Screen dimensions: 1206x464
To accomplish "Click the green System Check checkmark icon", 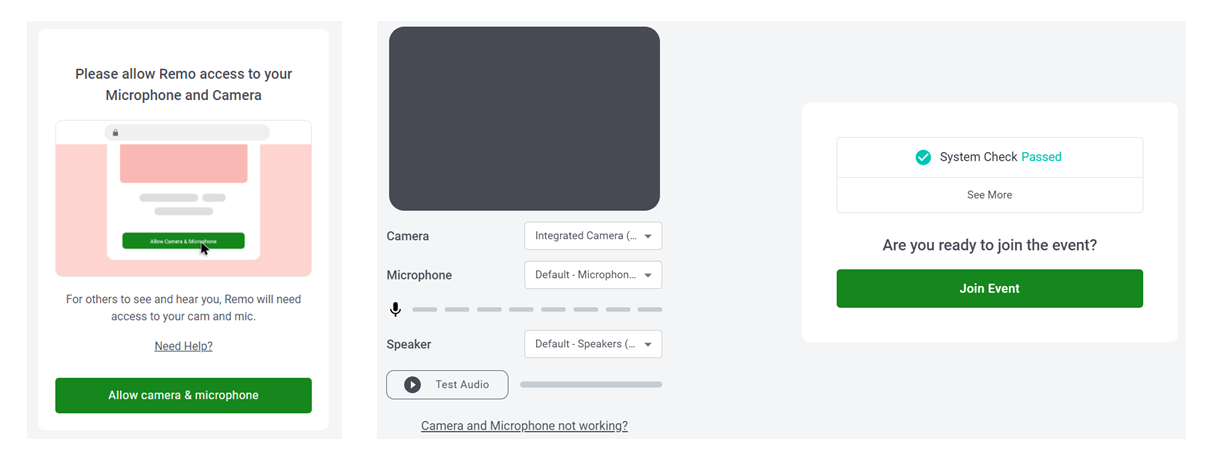I will 923,157.
